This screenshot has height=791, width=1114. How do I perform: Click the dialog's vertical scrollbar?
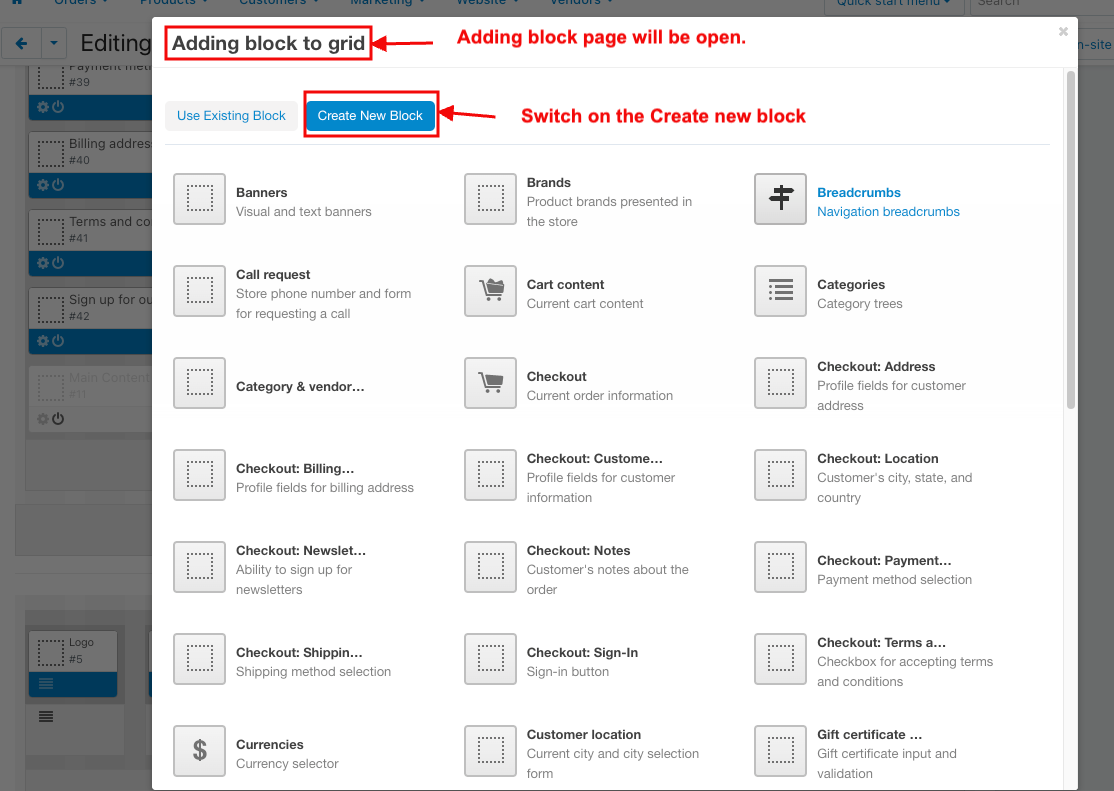click(1070, 240)
